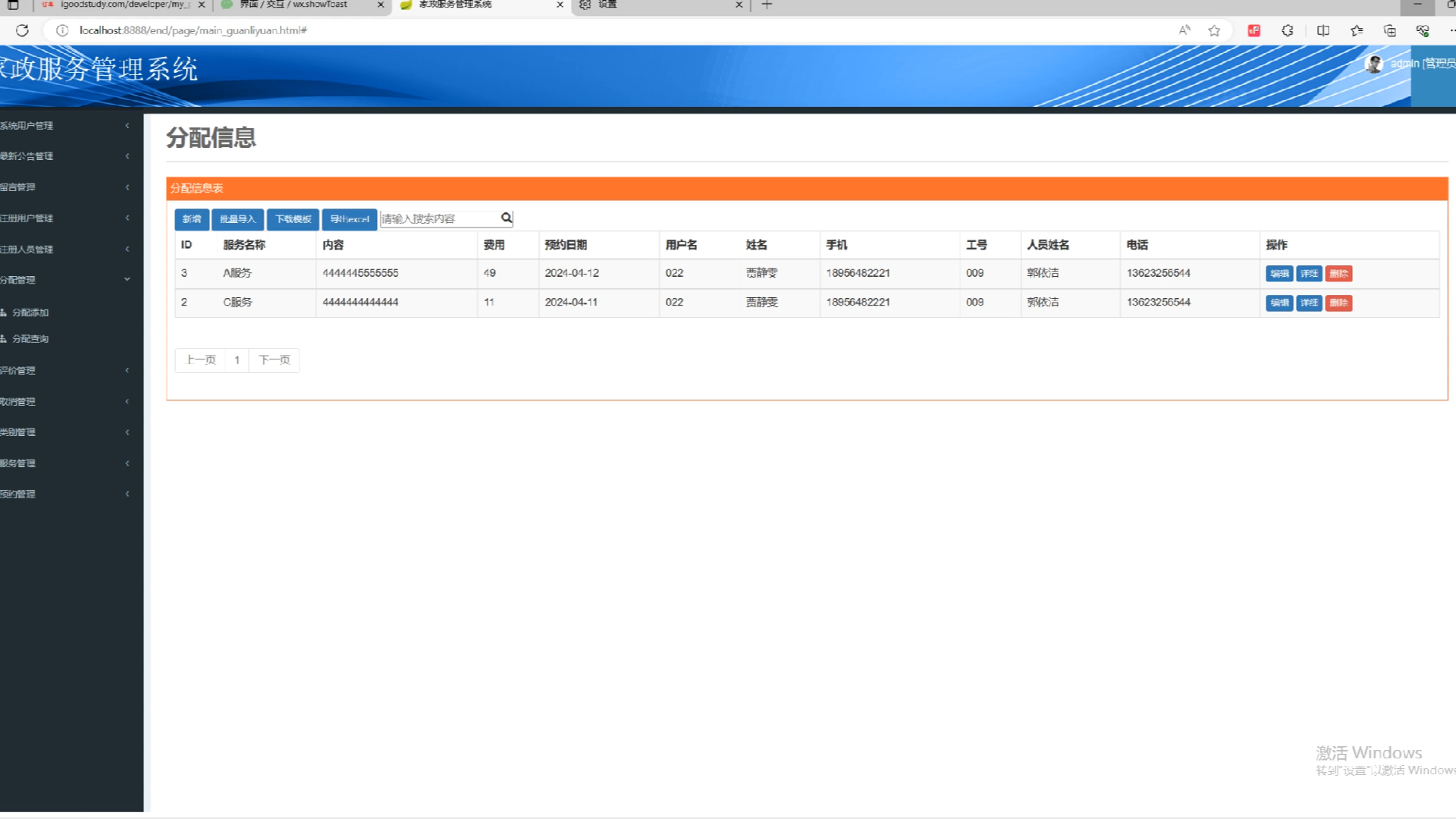This screenshot has width=1456, height=819.
Task: Click 编辑 icon on row ID 3
Action: pyautogui.click(x=1278, y=273)
